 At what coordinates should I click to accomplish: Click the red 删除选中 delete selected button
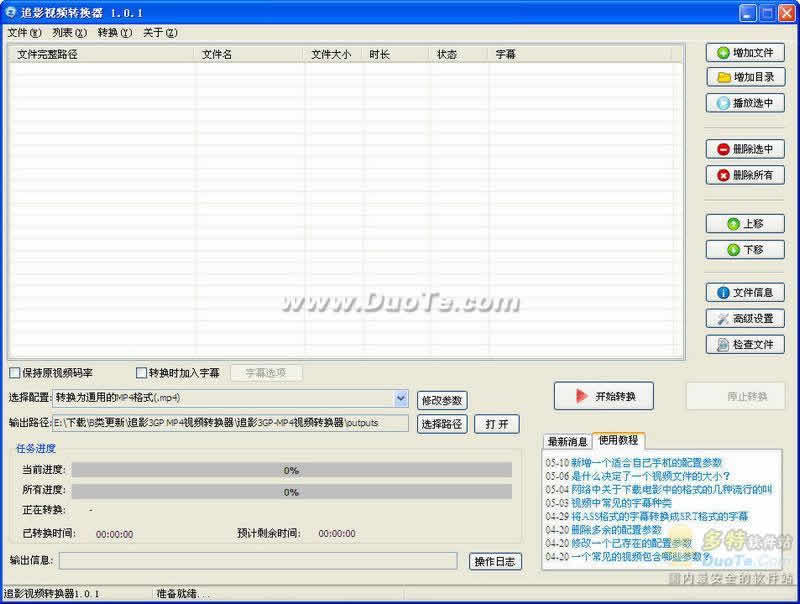[x=745, y=149]
